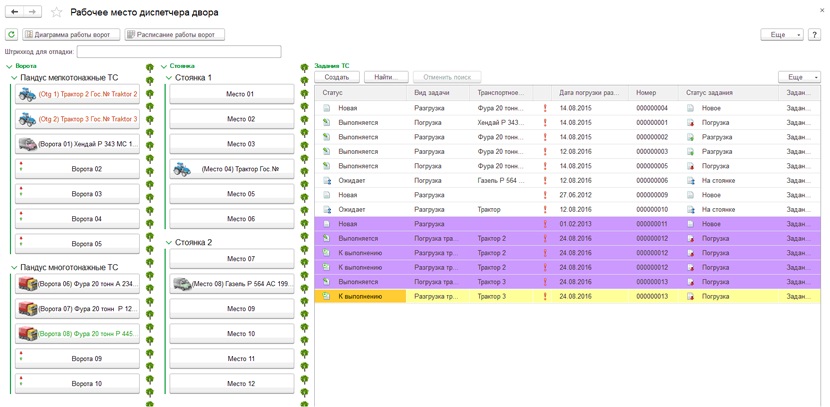Screen dimensions: 830x407
Task: Click the green refresh icon
Action: [x=11, y=34]
